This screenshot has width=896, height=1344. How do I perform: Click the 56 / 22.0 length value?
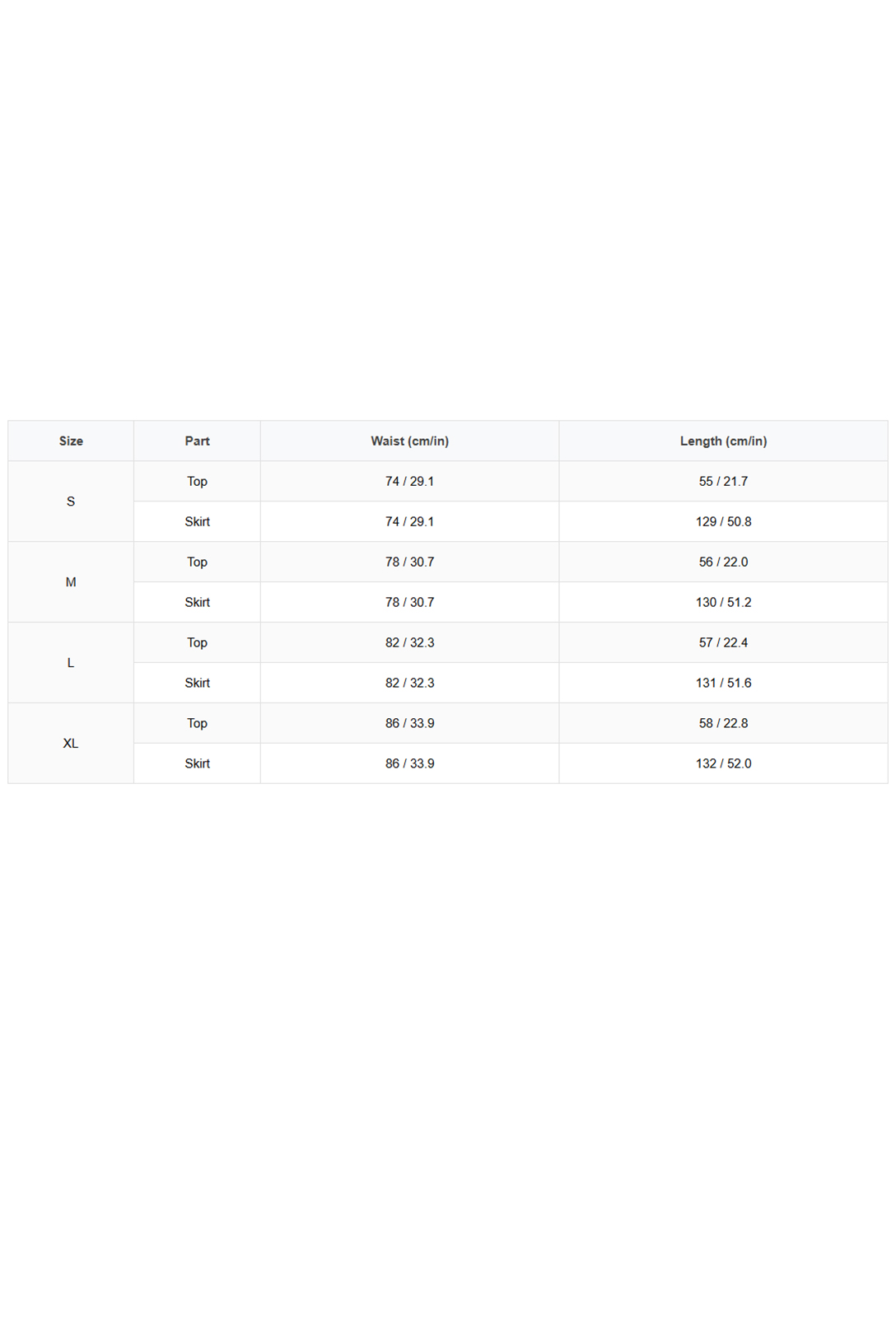[723, 562]
